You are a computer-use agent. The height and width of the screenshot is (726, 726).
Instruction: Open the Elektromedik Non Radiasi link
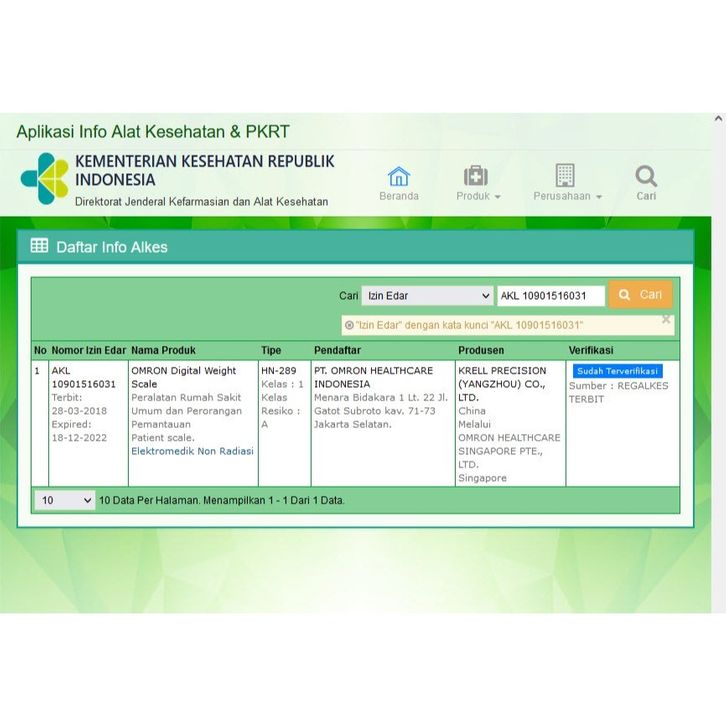tap(192, 451)
